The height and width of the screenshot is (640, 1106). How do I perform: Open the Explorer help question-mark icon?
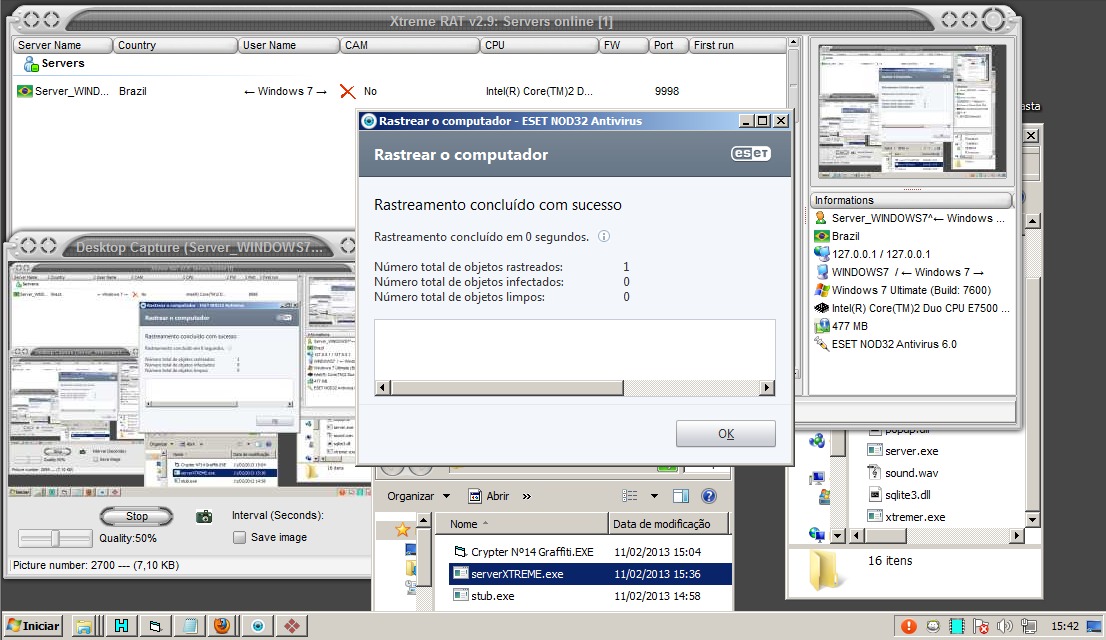click(x=709, y=496)
